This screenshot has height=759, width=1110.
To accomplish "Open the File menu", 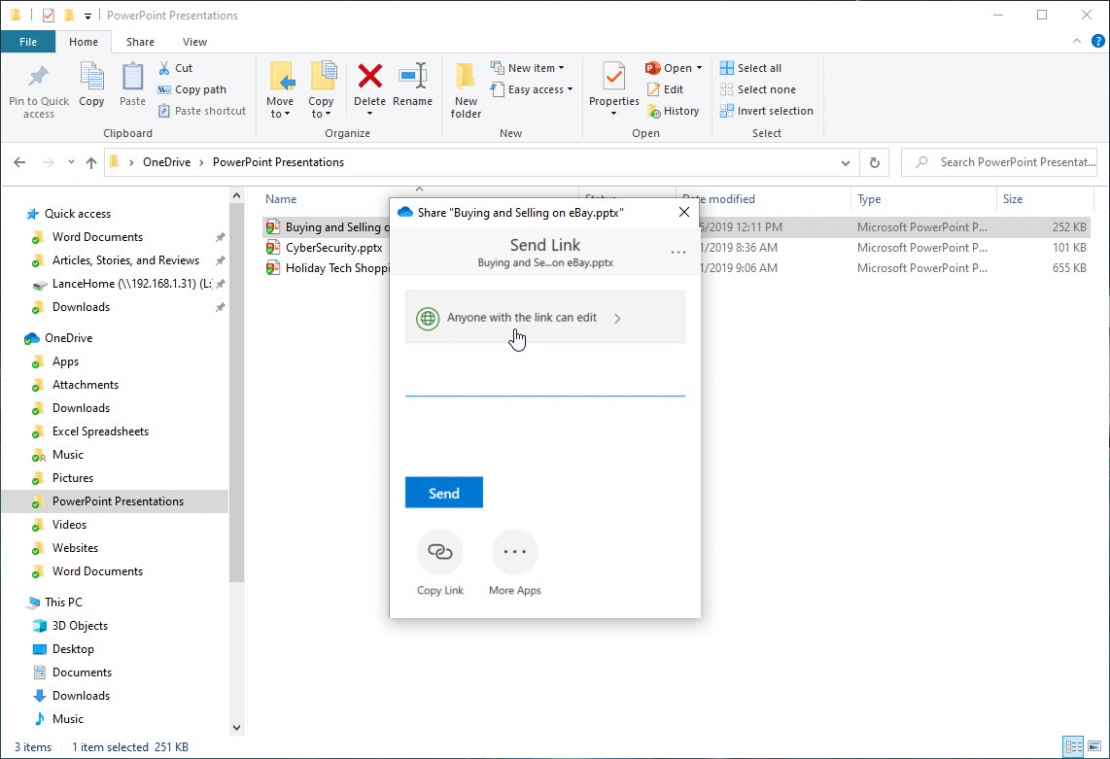I will click(x=28, y=42).
